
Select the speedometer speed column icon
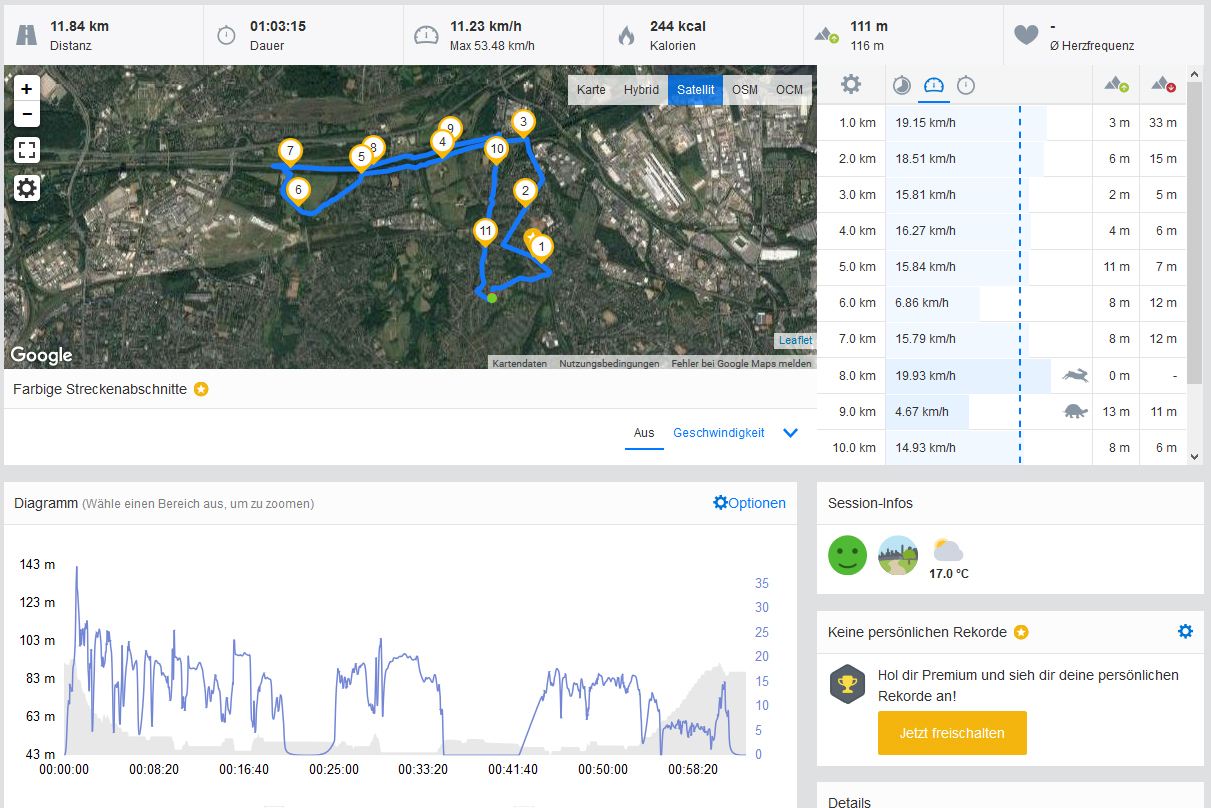(934, 85)
